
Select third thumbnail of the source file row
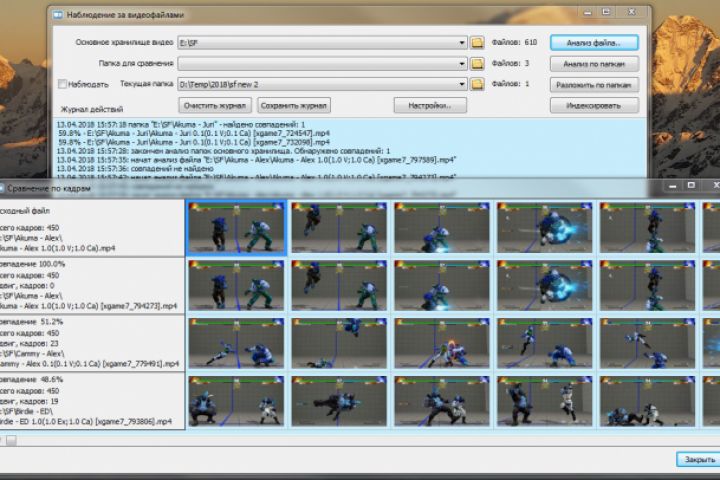[x=442, y=228]
